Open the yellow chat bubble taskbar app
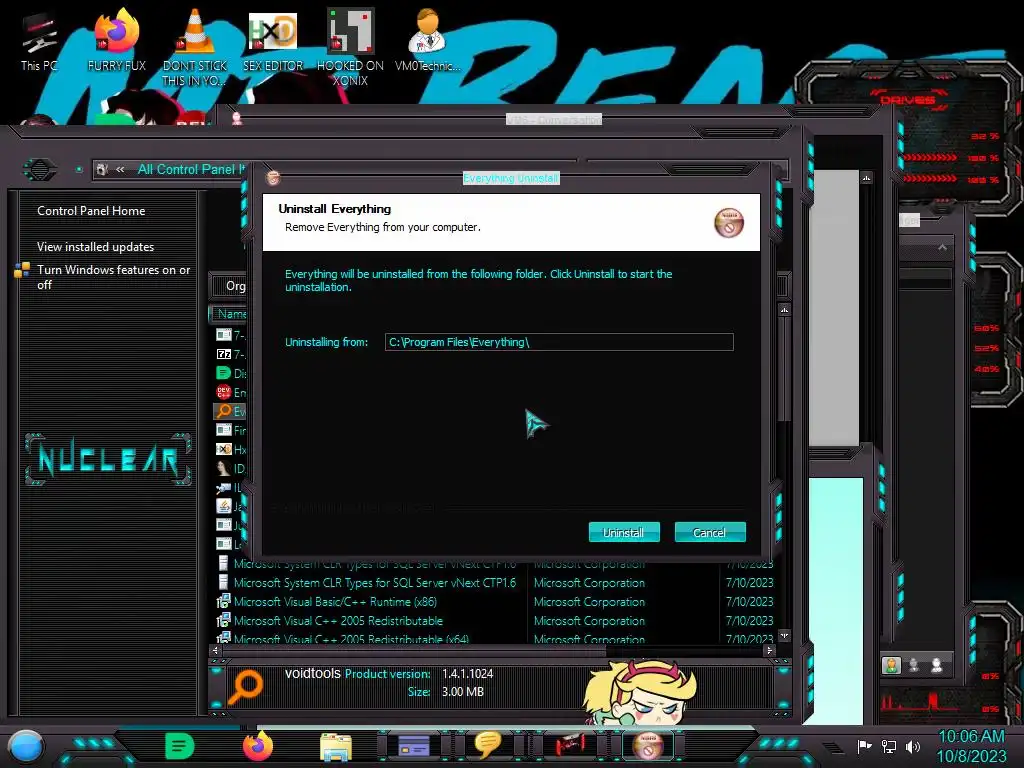This screenshot has width=1024, height=768. click(x=487, y=745)
